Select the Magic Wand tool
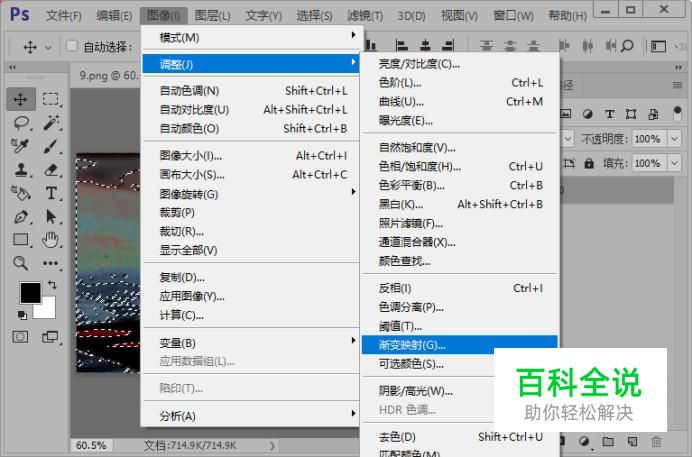Viewport: 692px width, 457px height. click(51, 123)
